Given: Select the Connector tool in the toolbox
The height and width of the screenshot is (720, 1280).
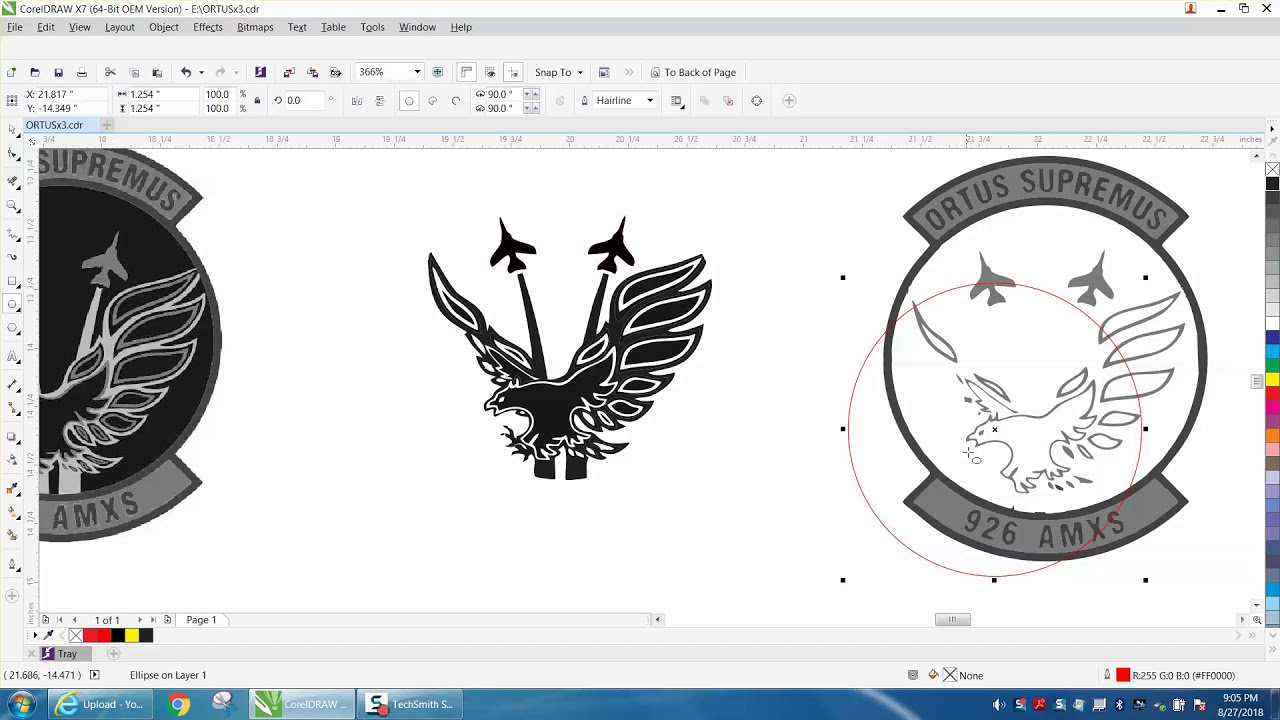Looking at the screenshot, I should click(x=12, y=409).
